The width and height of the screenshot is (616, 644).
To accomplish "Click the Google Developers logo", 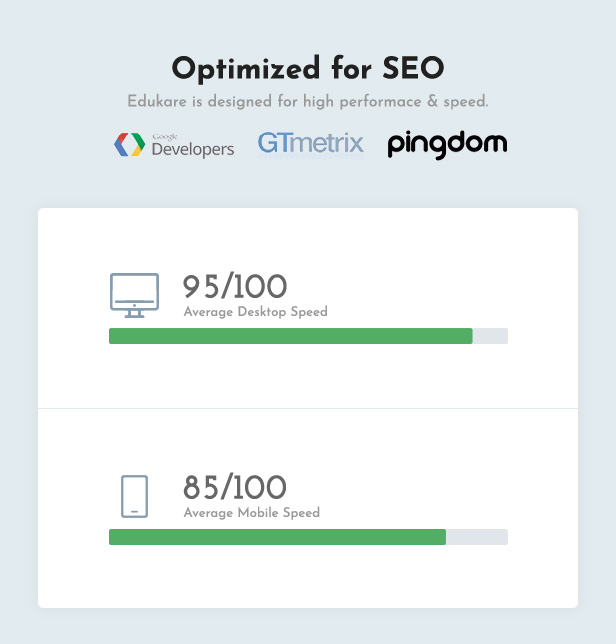I will [x=174, y=145].
